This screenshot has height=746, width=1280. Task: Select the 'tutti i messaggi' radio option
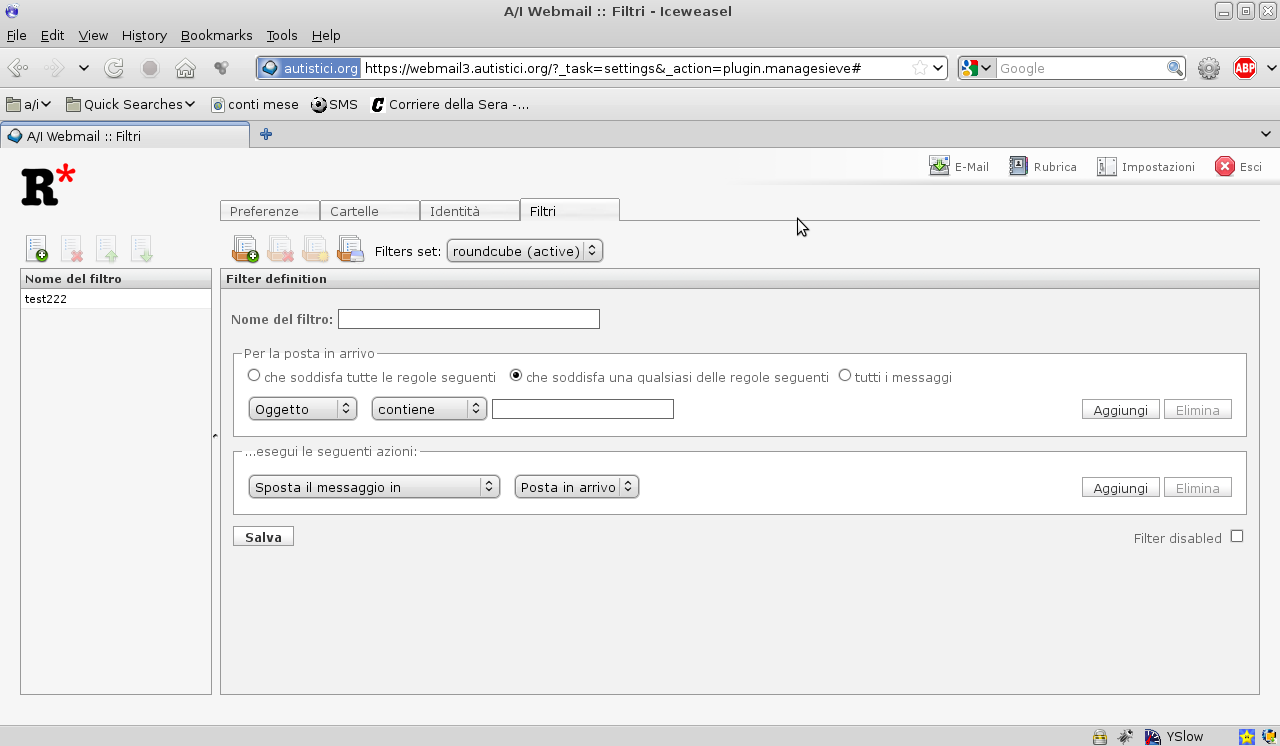[845, 376]
